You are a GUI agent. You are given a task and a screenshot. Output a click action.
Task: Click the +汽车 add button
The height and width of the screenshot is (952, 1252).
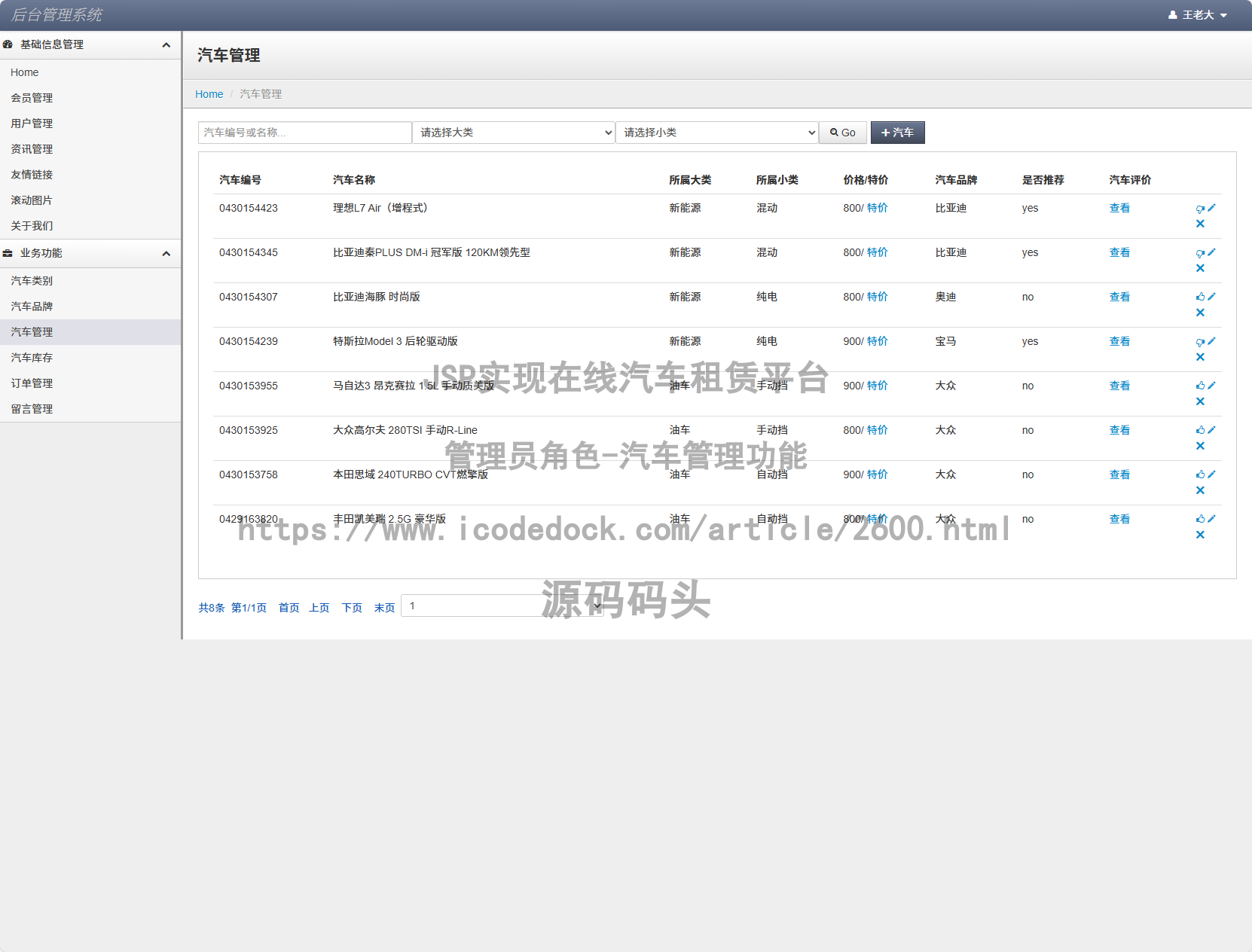897,133
